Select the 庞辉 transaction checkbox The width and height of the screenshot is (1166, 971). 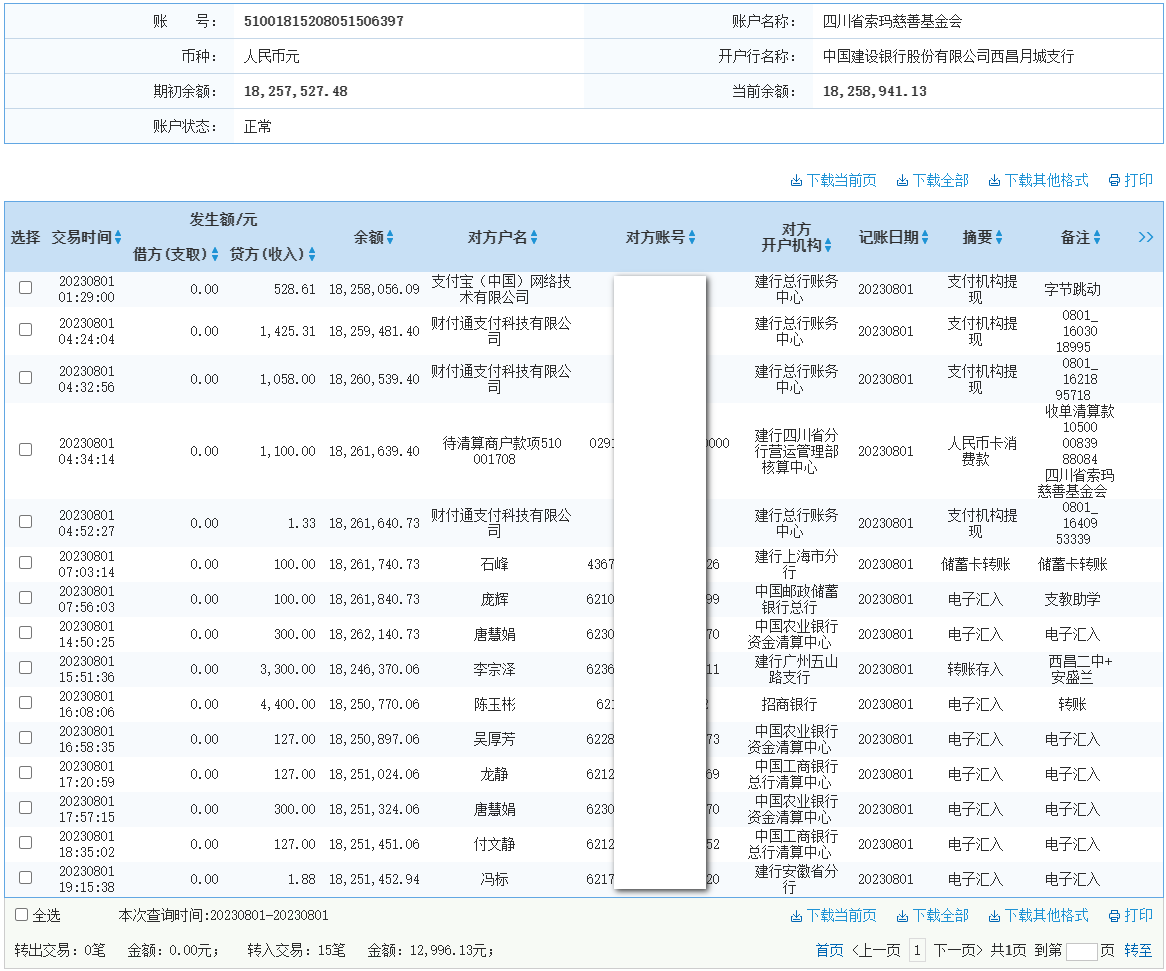coord(25,598)
